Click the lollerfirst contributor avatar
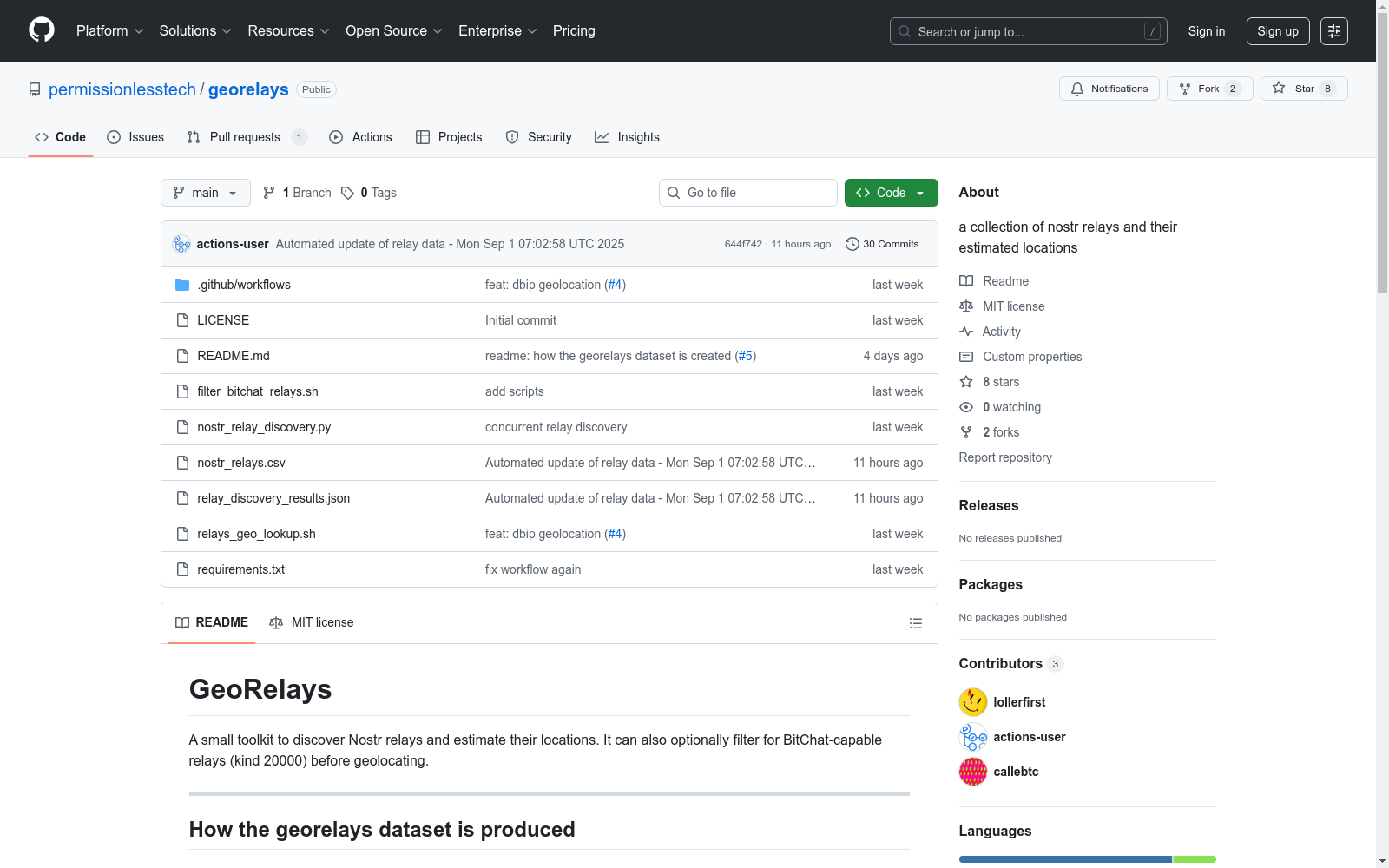 [x=973, y=702]
